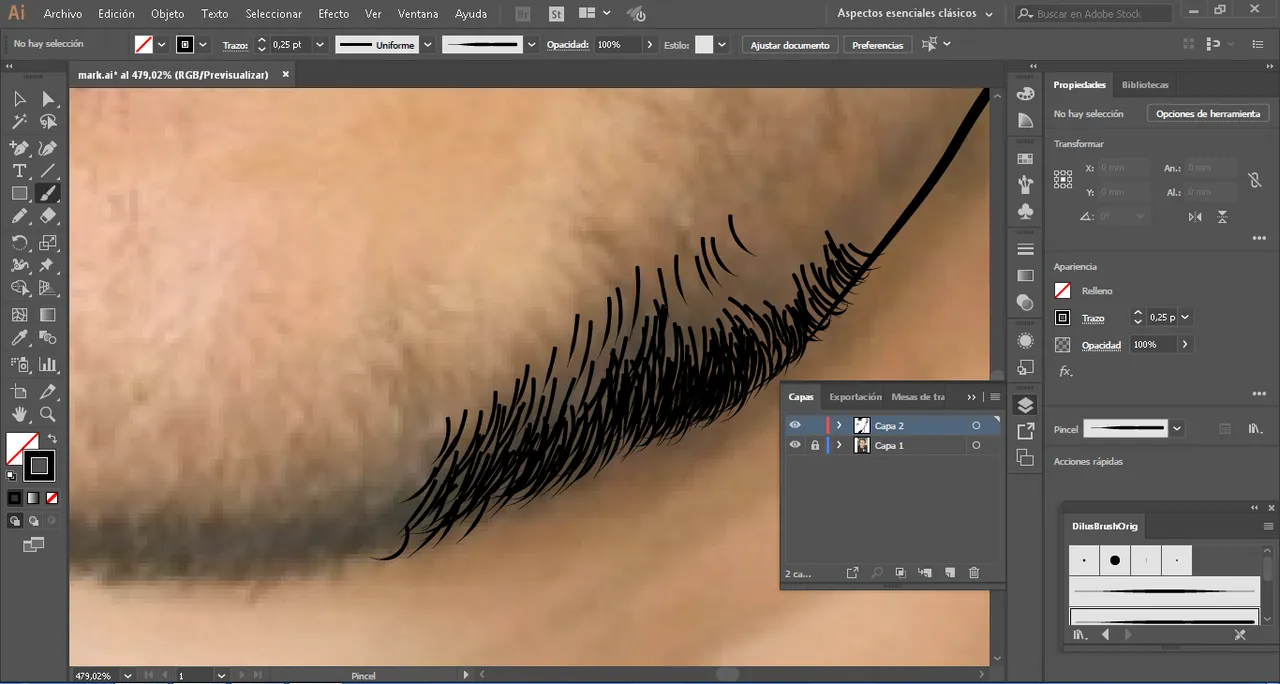Open the Symbols panel club icon
This screenshot has width=1280, height=684.
(1025, 212)
